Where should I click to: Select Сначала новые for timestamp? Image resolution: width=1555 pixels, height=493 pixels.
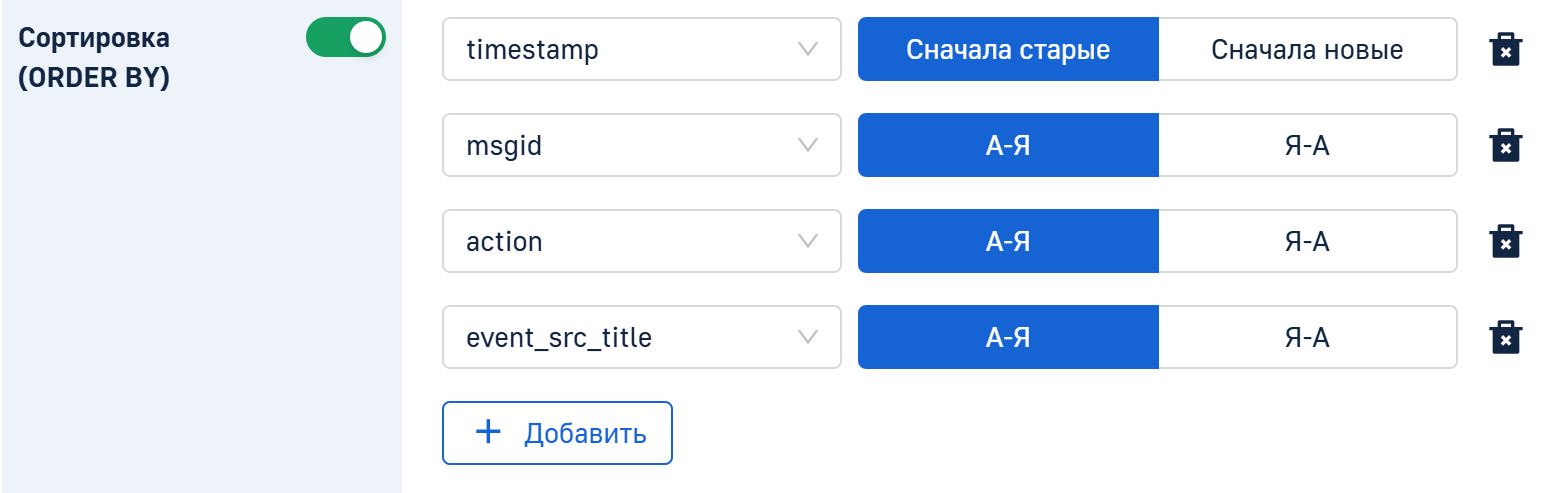1307,49
